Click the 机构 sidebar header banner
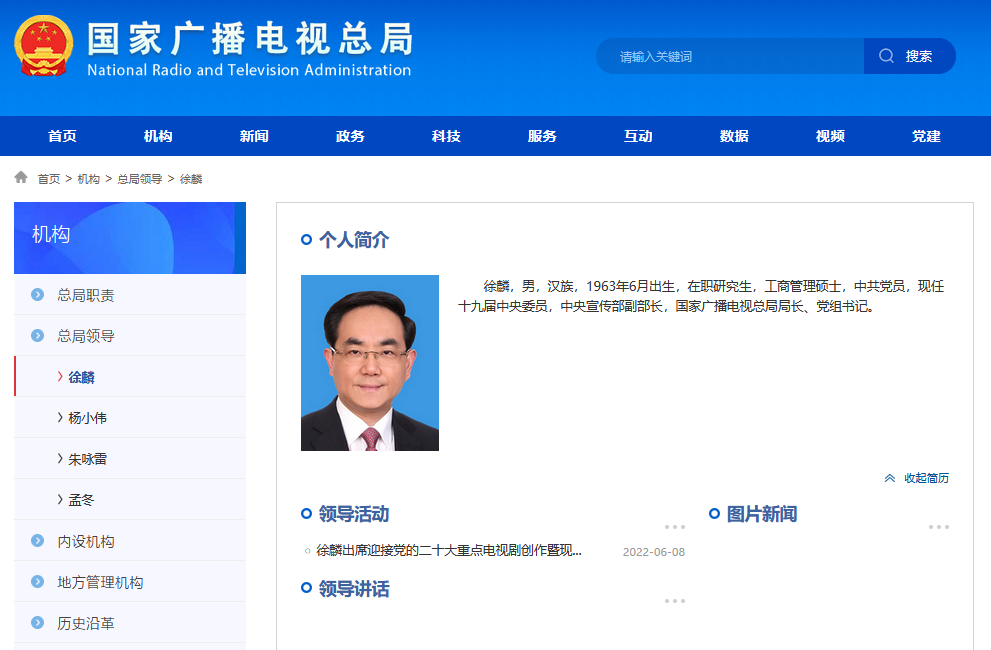Image resolution: width=991 pixels, height=650 pixels. 130,238
